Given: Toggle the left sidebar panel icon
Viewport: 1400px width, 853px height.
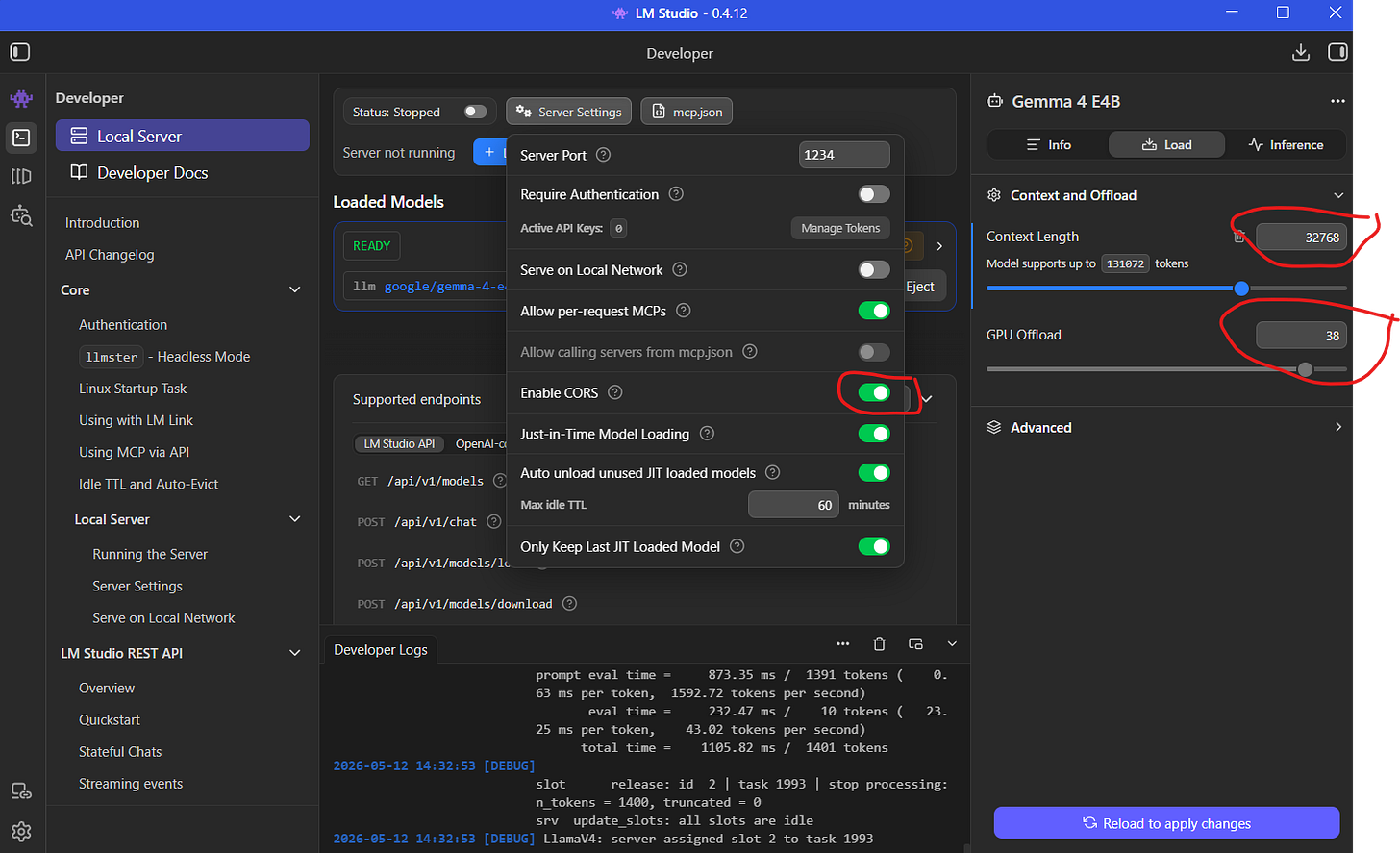Looking at the screenshot, I should 20,52.
